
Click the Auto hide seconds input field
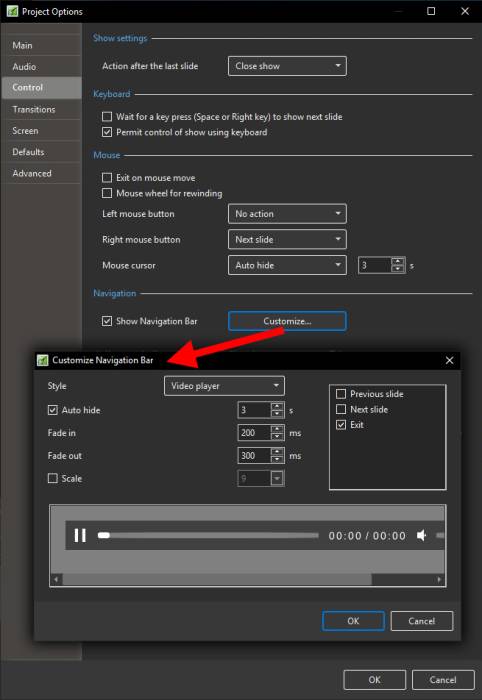[254, 410]
